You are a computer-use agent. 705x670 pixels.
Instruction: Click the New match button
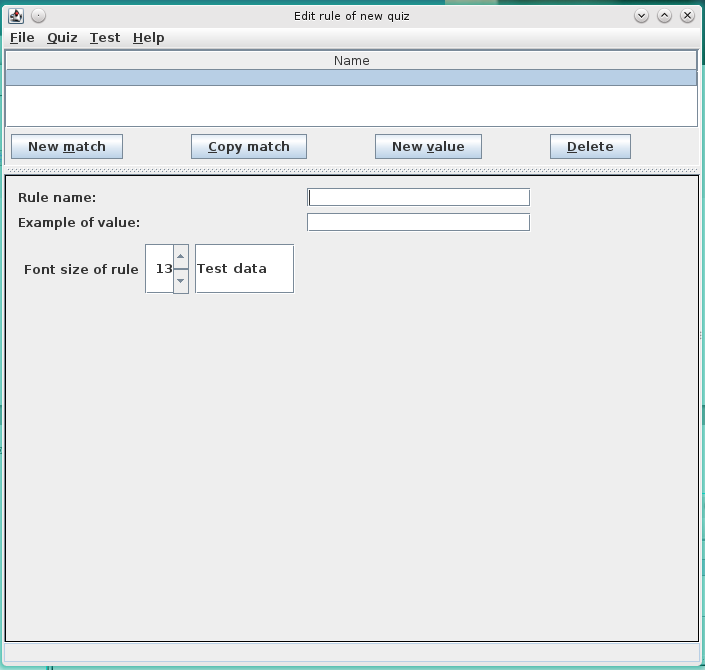pos(67,147)
